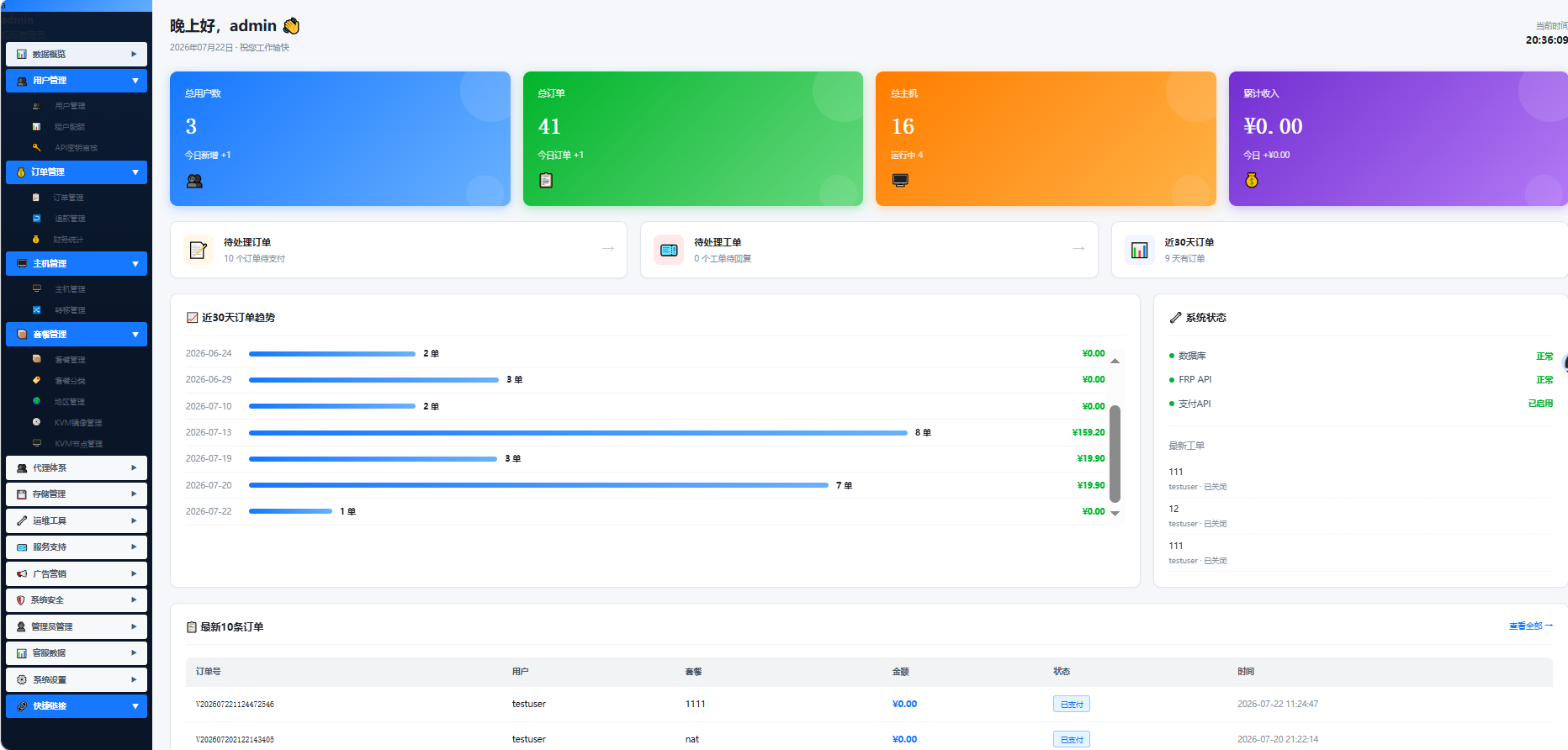This screenshot has height=750, width=1568.
Task: Click the order trend list scrollbar thumb
Action: (x=1115, y=454)
